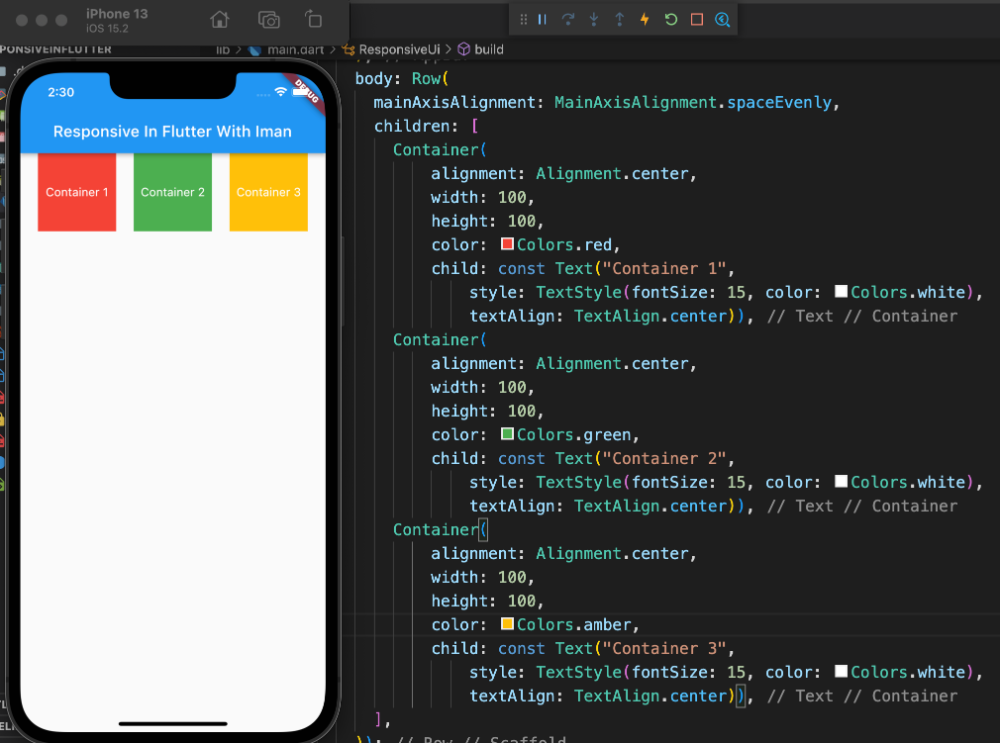The image size is (1000, 743).
Task: Click the "Container 2" string in code
Action: click(664, 459)
